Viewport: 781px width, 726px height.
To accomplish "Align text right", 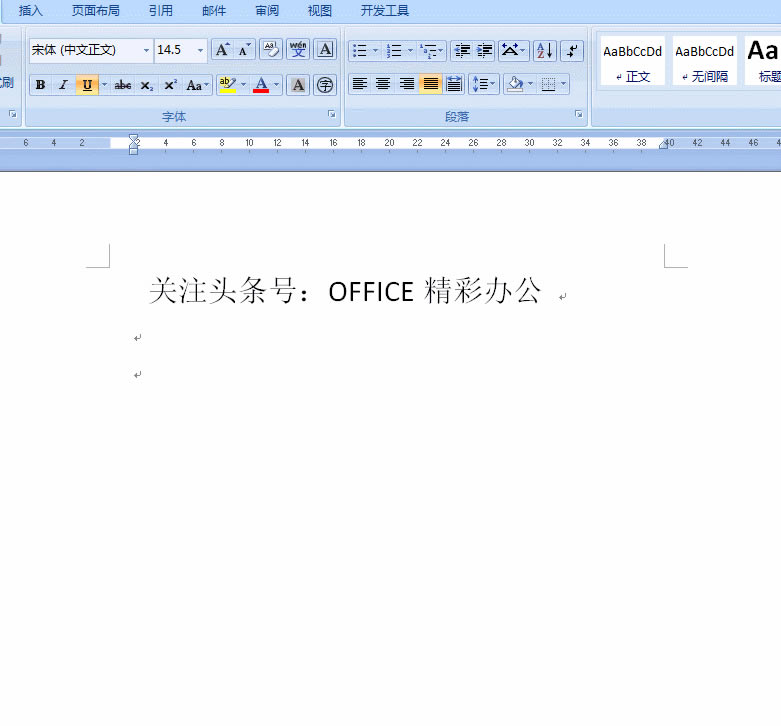I will pyautogui.click(x=407, y=84).
